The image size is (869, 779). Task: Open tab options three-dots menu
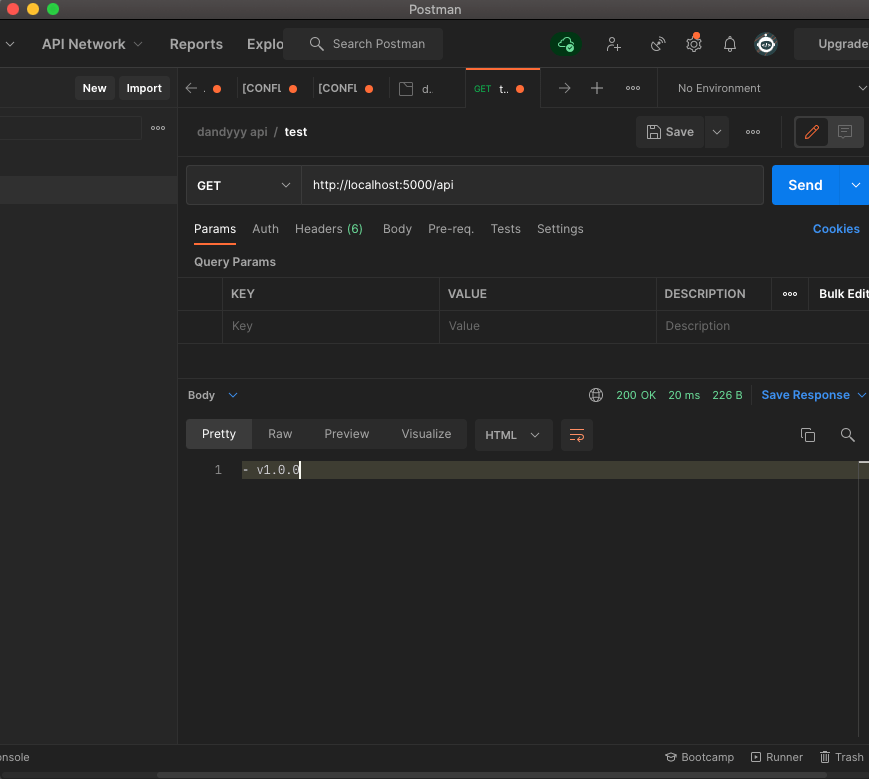(x=633, y=88)
